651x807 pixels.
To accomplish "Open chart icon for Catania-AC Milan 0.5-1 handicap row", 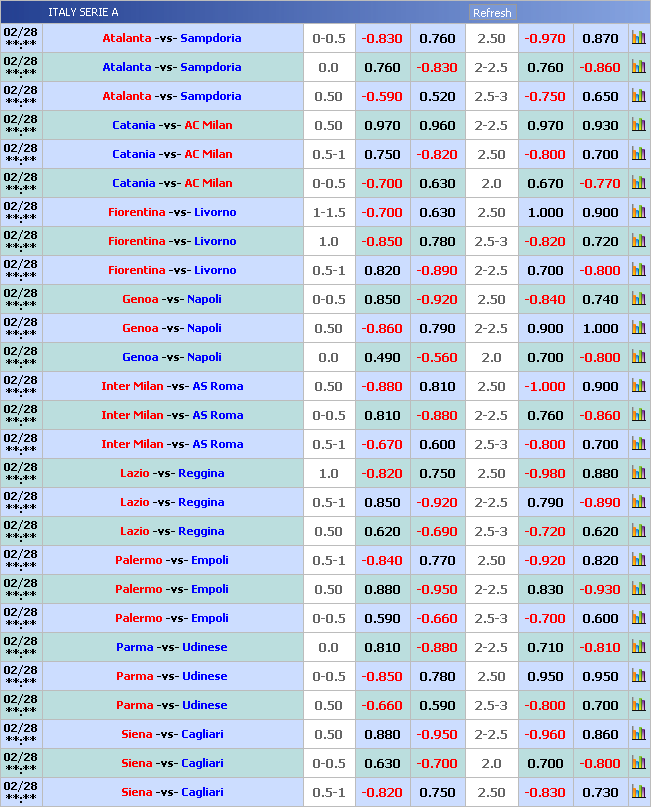I will coord(639,154).
